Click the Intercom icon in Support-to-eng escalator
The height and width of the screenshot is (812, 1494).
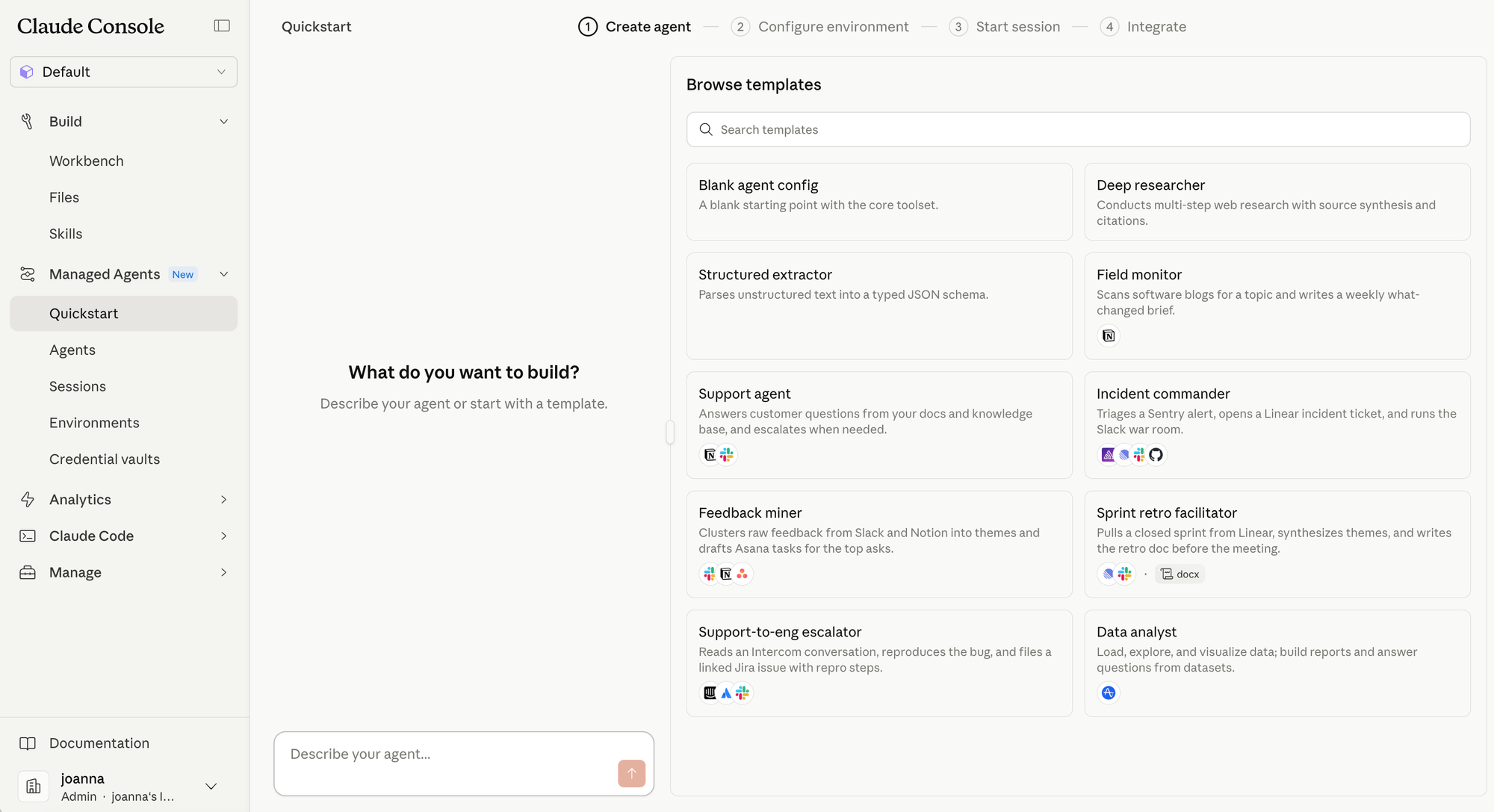pos(710,693)
